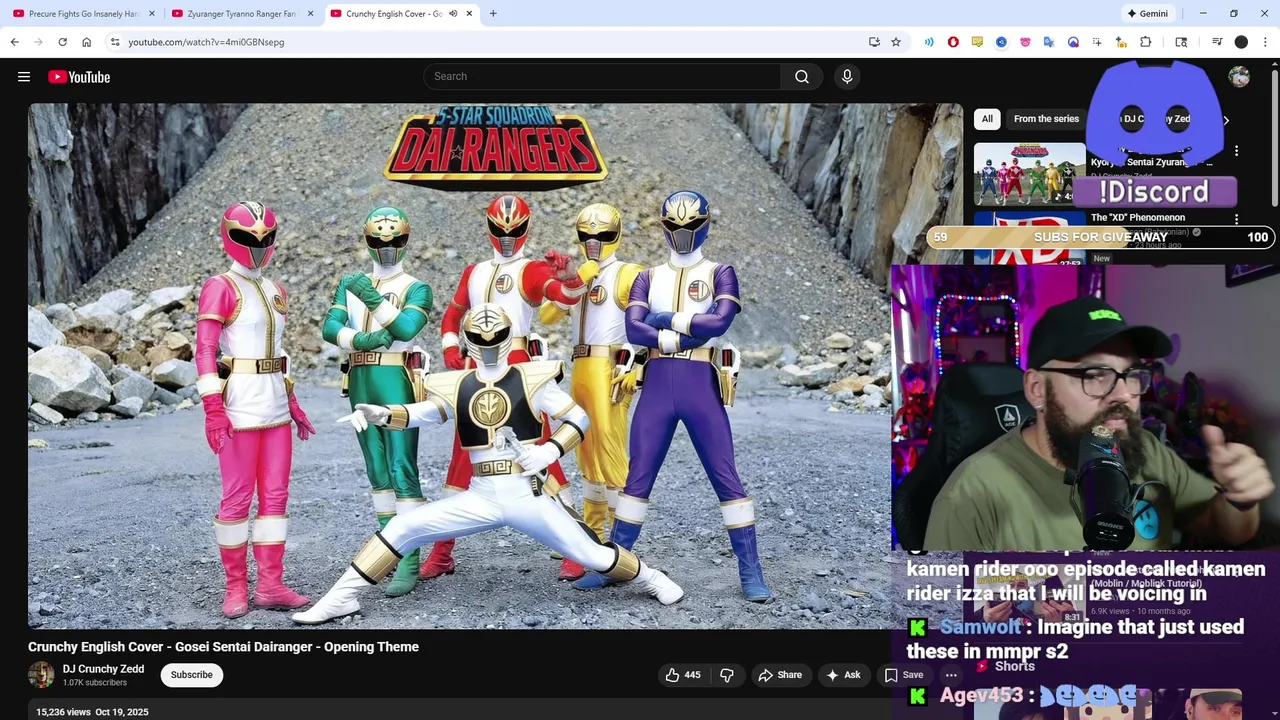
Task: Click the Ask button
Action: [843, 675]
